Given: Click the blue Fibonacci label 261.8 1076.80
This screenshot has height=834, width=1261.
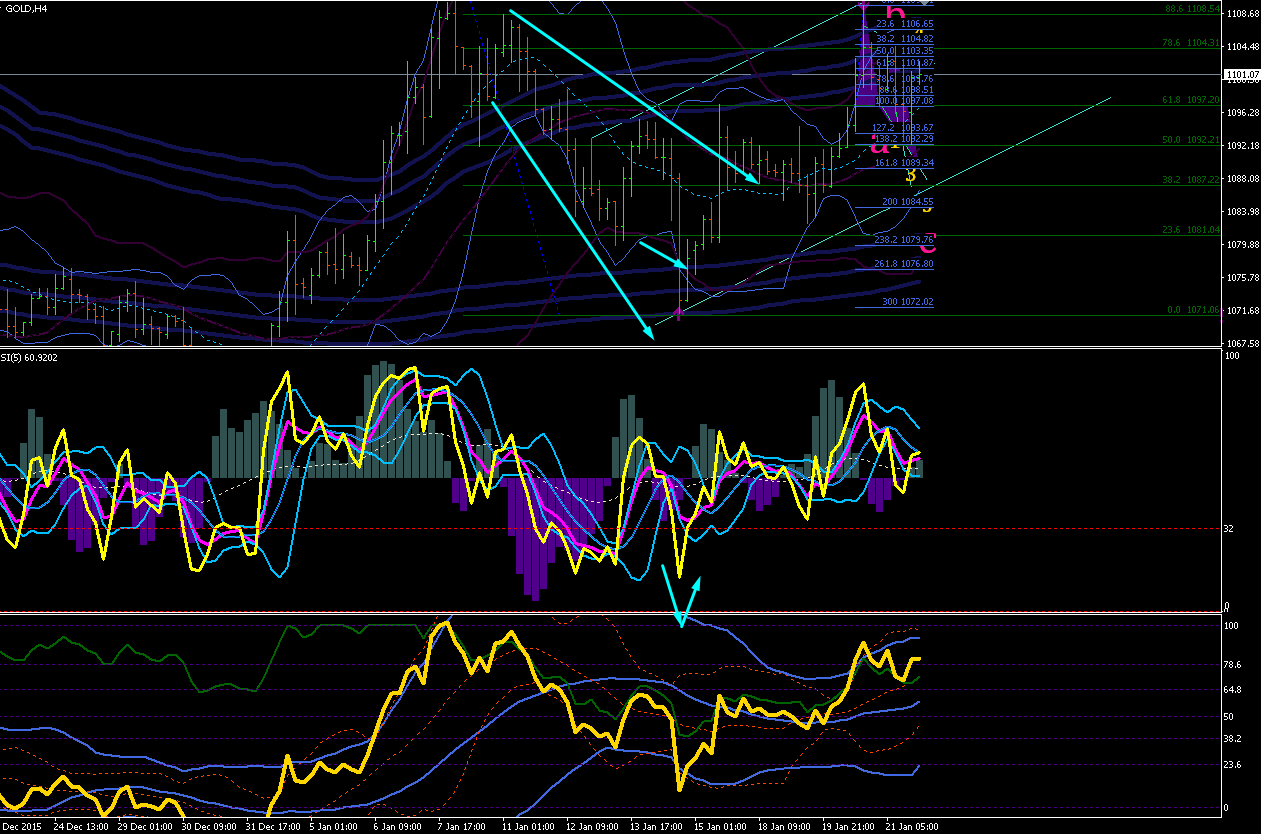Looking at the screenshot, I should click(x=903, y=264).
